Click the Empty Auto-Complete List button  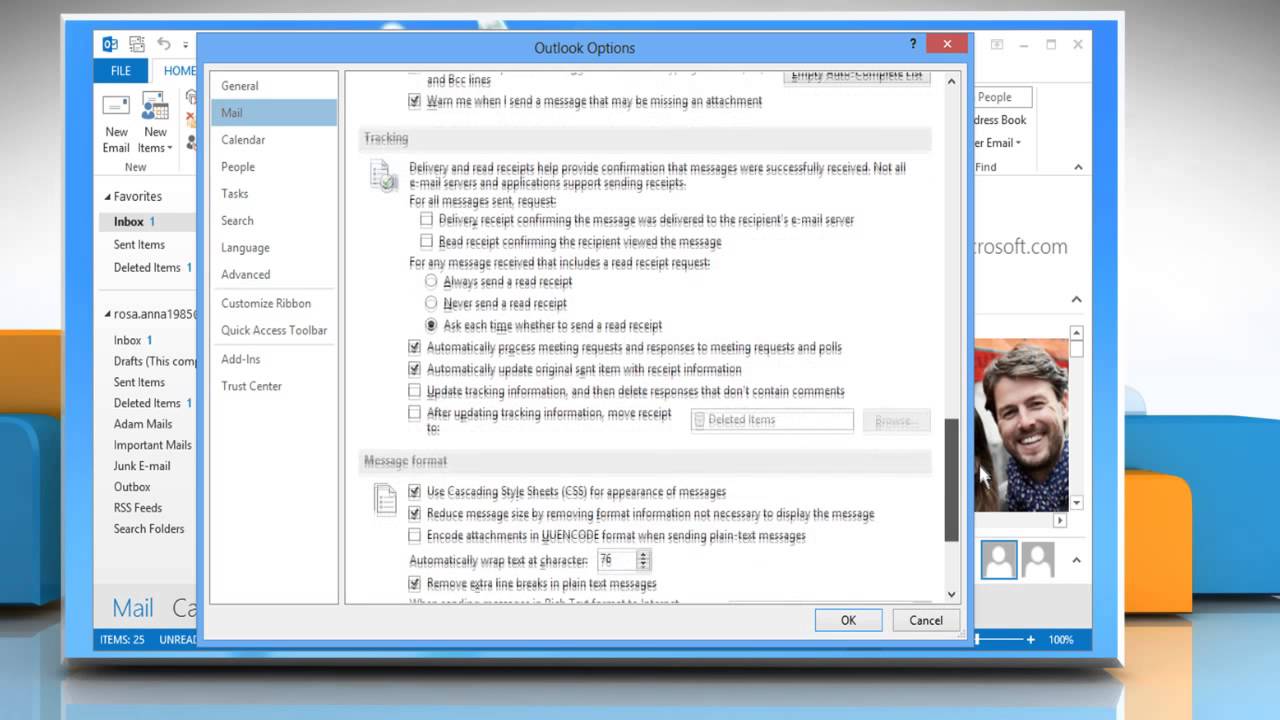click(x=857, y=77)
